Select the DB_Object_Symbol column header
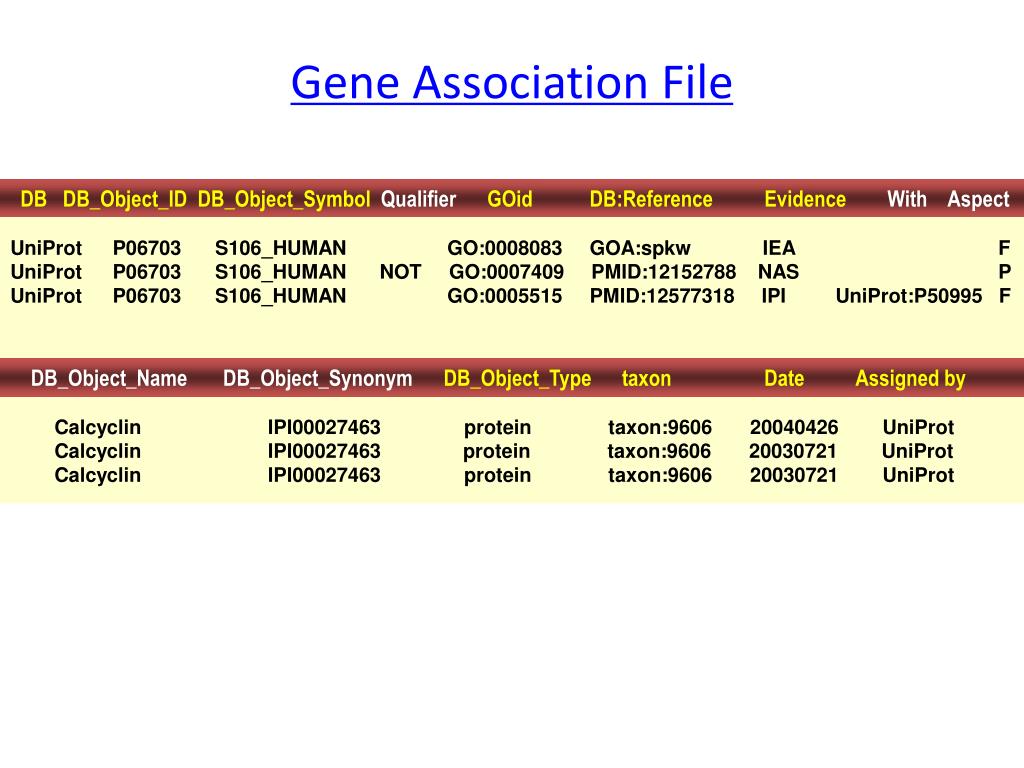Viewport: 1024px width, 768px height. coord(284,199)
